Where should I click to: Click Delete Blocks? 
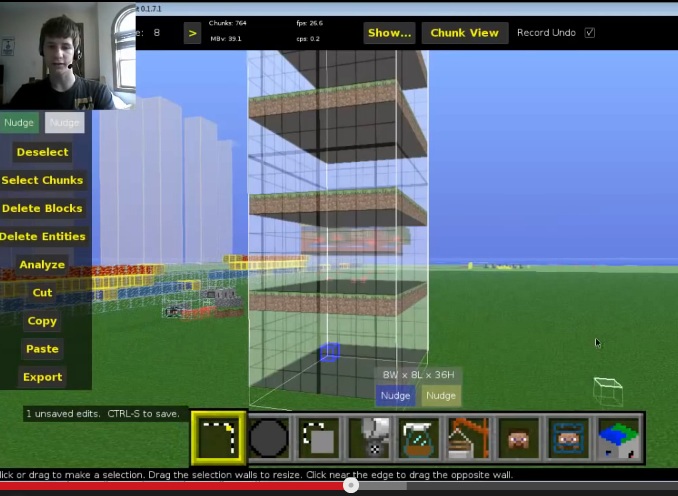pyautogui.click(x=42, y=208)
